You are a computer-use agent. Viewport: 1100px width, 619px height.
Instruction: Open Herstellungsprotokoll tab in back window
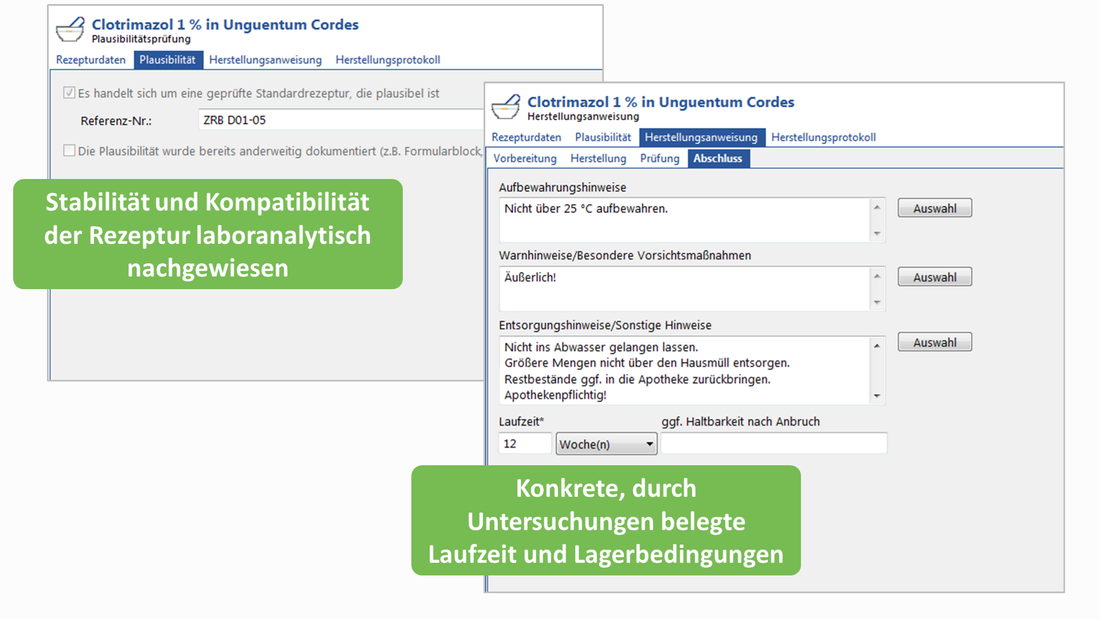(388, 60)
